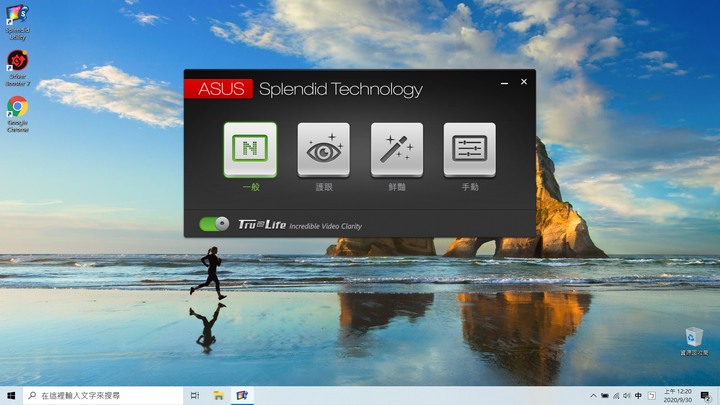Screen dimensions: 720x405
Task: Close the Splendid Technology window
Action: (x=524, y=82)
